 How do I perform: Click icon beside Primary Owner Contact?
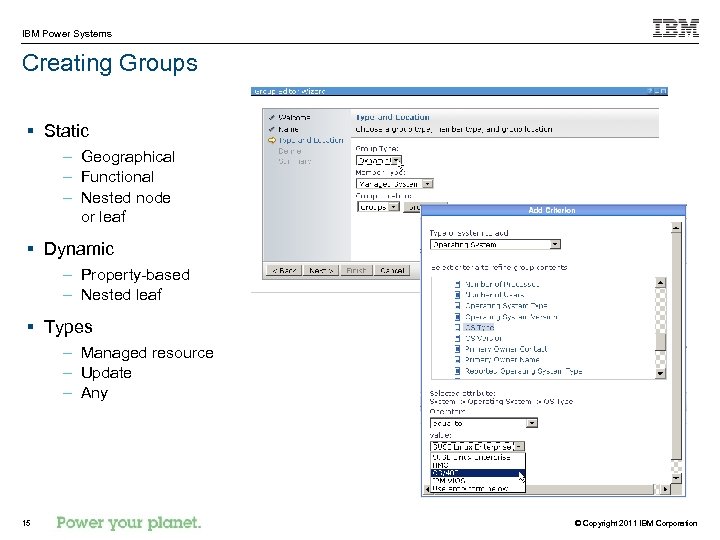(457, 349)
